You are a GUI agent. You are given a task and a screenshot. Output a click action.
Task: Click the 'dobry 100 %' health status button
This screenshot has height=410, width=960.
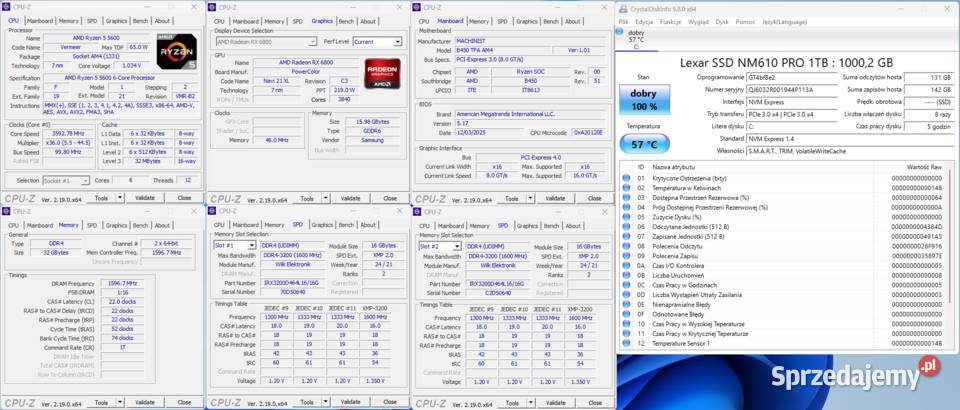point(643,100)
